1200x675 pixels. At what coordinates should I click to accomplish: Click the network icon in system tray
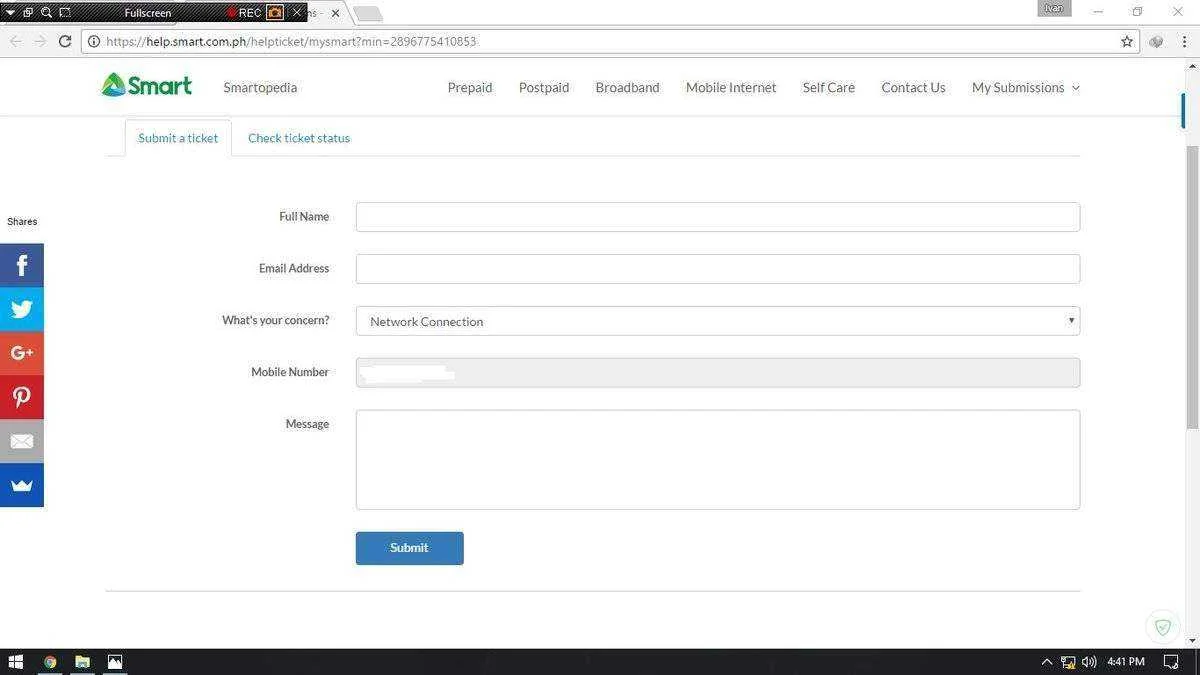[x=1068, y=661]
